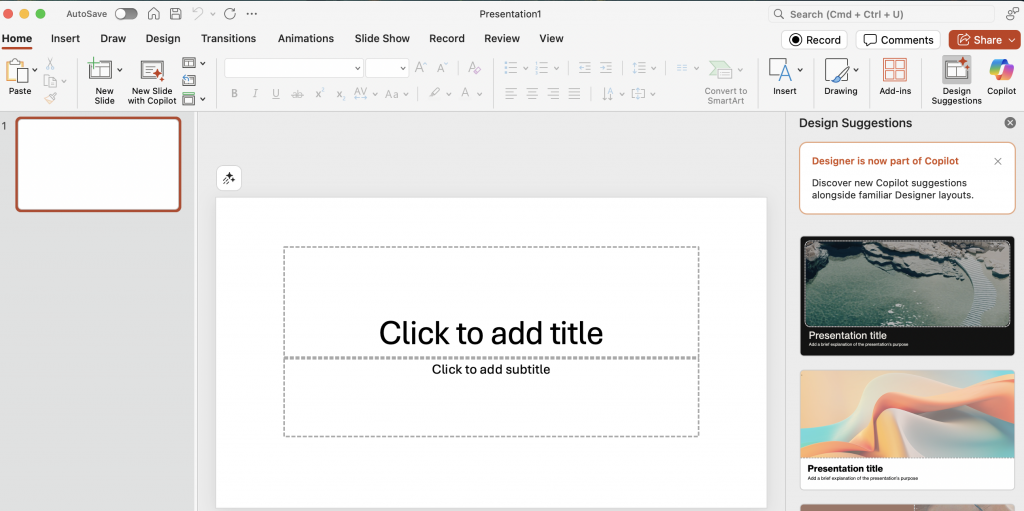Toggle Bold formatting
This screenshot has width=1024, height=511.
pos(234,94)
